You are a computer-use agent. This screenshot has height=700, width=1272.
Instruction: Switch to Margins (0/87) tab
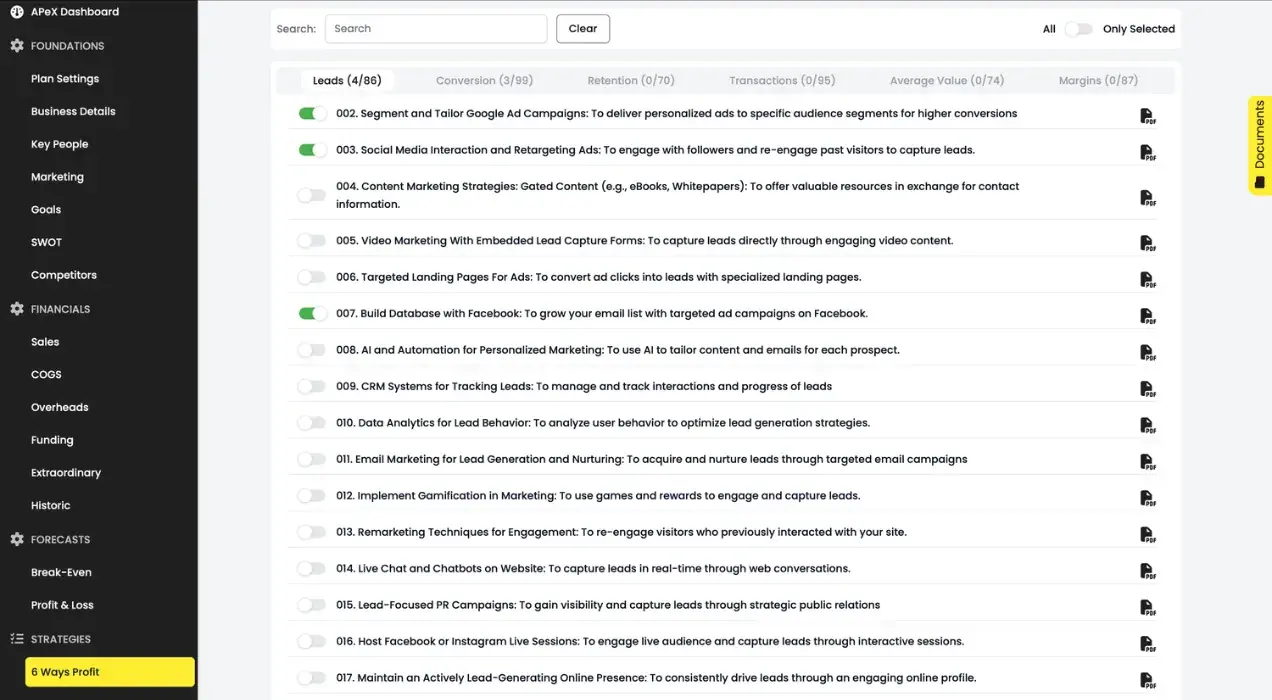tap(1098, 81)
